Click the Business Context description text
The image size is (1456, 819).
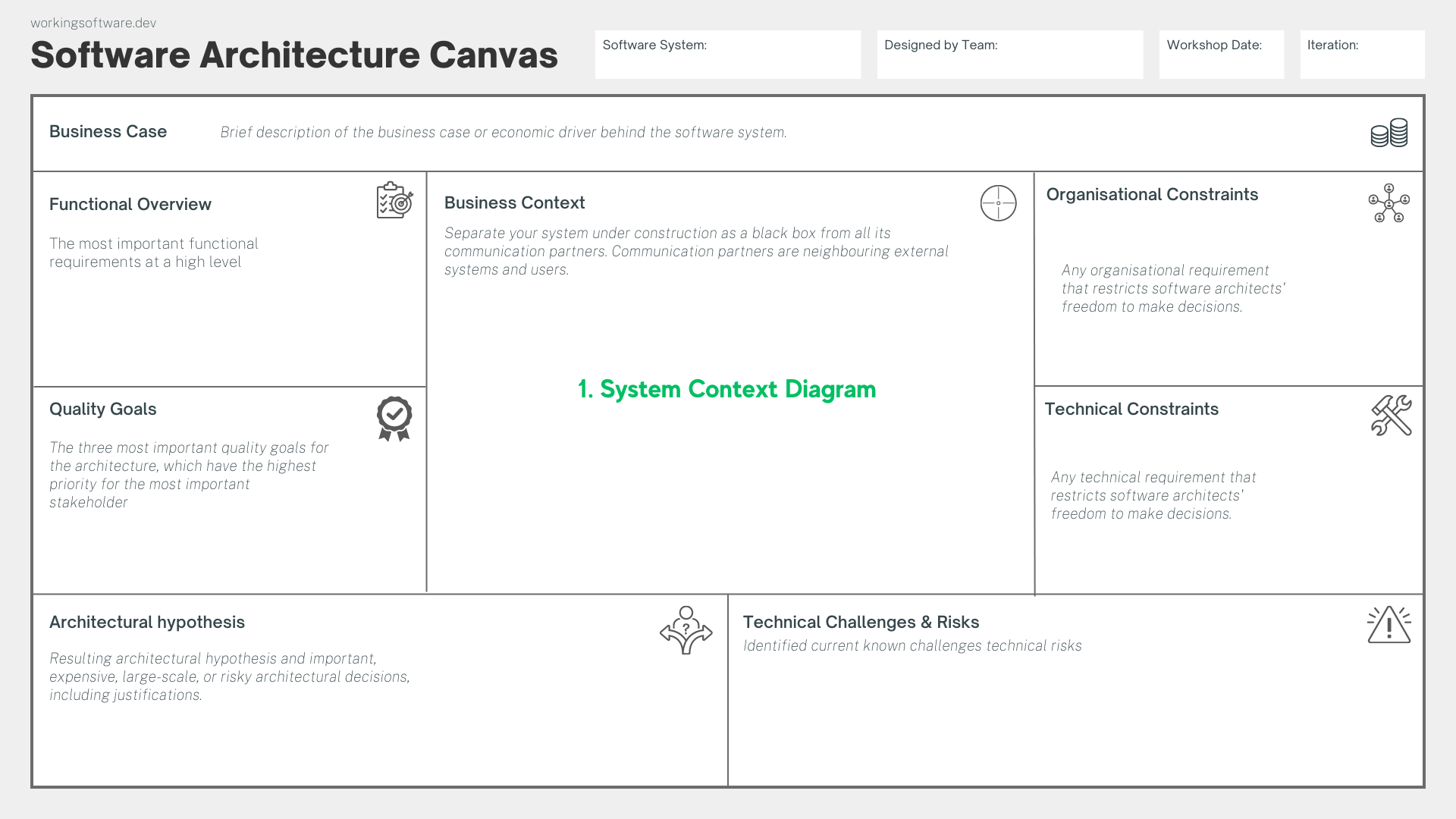point(696,251)
